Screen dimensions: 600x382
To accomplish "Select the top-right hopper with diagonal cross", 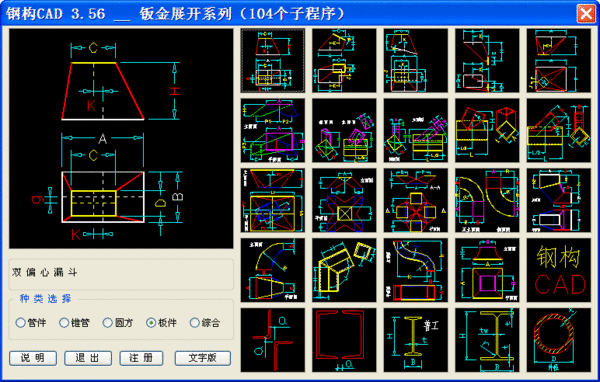I will [559, 60].
